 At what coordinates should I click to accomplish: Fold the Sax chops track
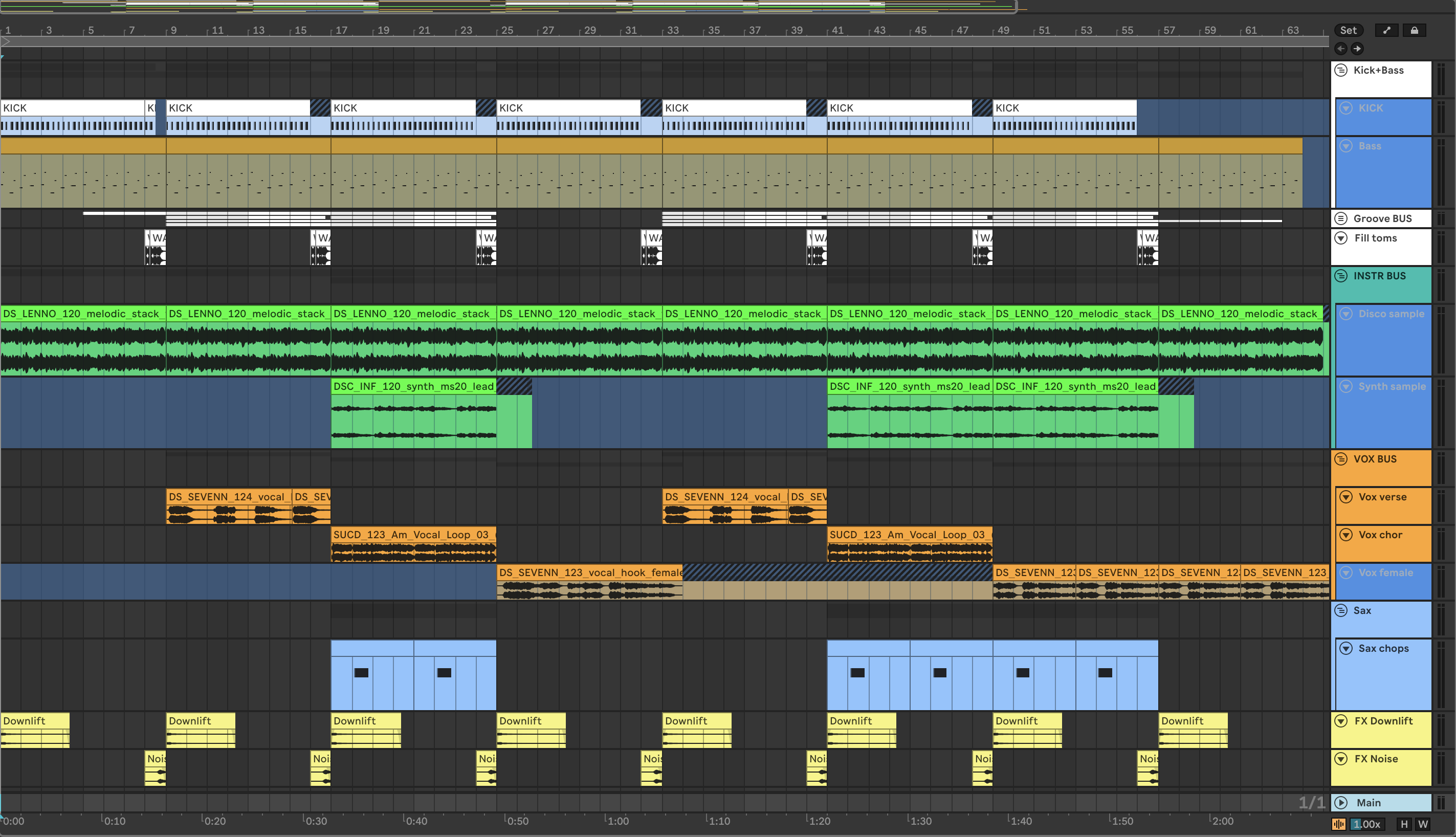tap(1345, 648)
